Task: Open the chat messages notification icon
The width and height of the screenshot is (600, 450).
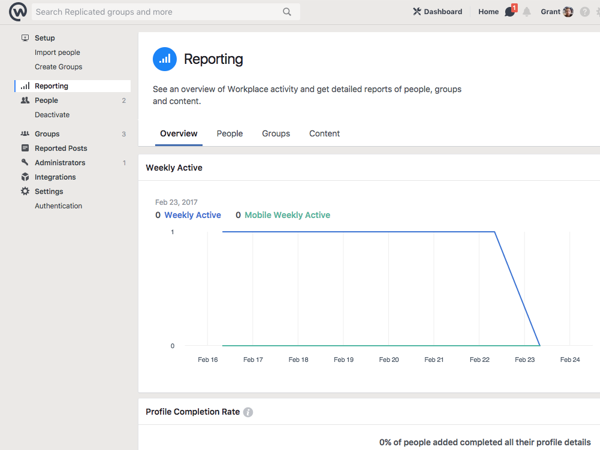Action: point(510,11)
